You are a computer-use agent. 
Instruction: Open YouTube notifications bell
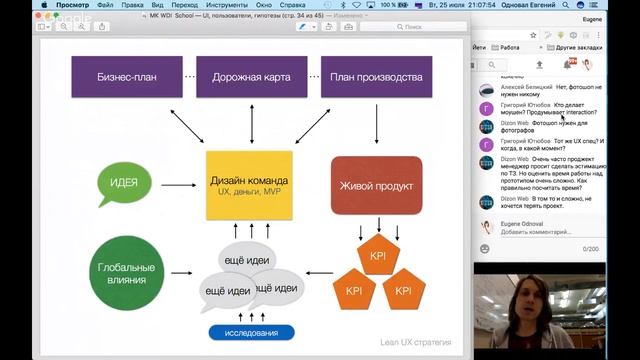click(569, 64)
